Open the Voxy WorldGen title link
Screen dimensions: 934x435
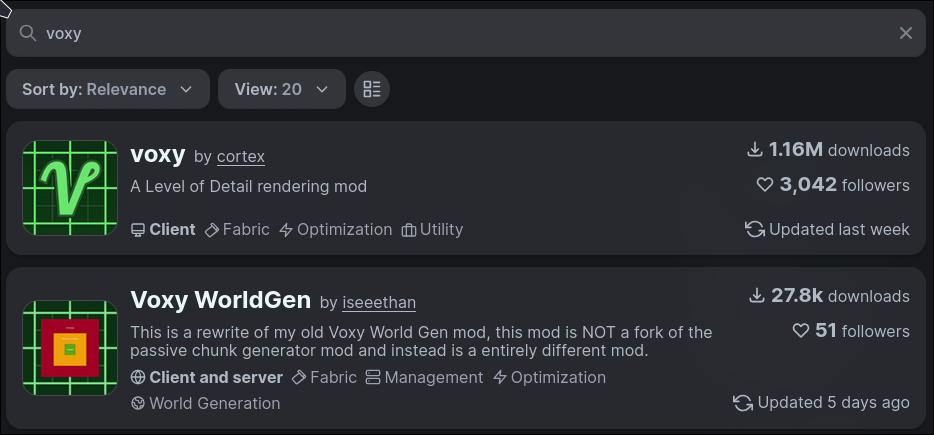pyautogui.click(x=221, y=299)
